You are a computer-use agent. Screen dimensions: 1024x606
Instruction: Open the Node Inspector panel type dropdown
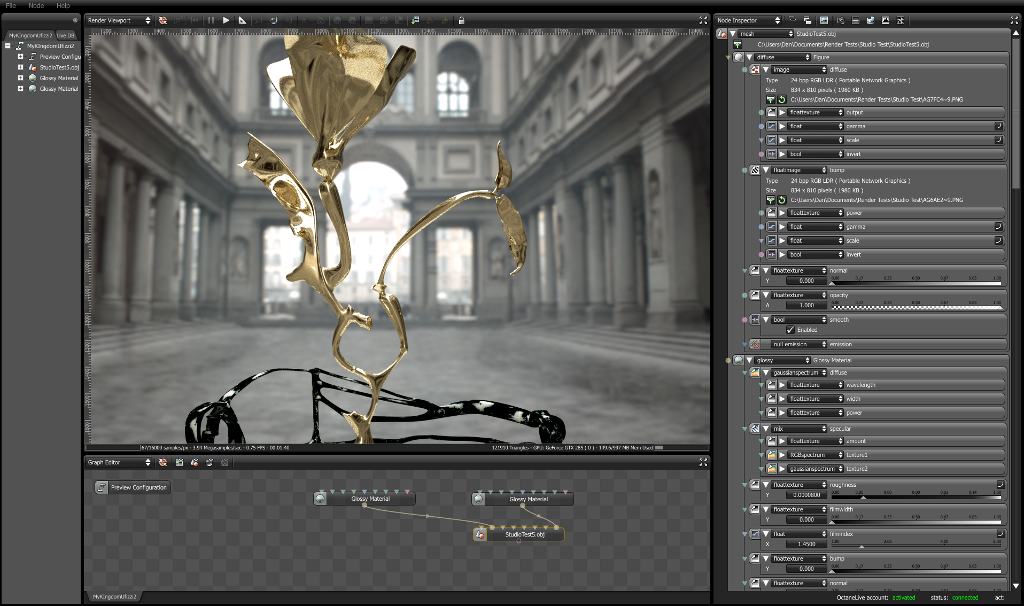748,20
